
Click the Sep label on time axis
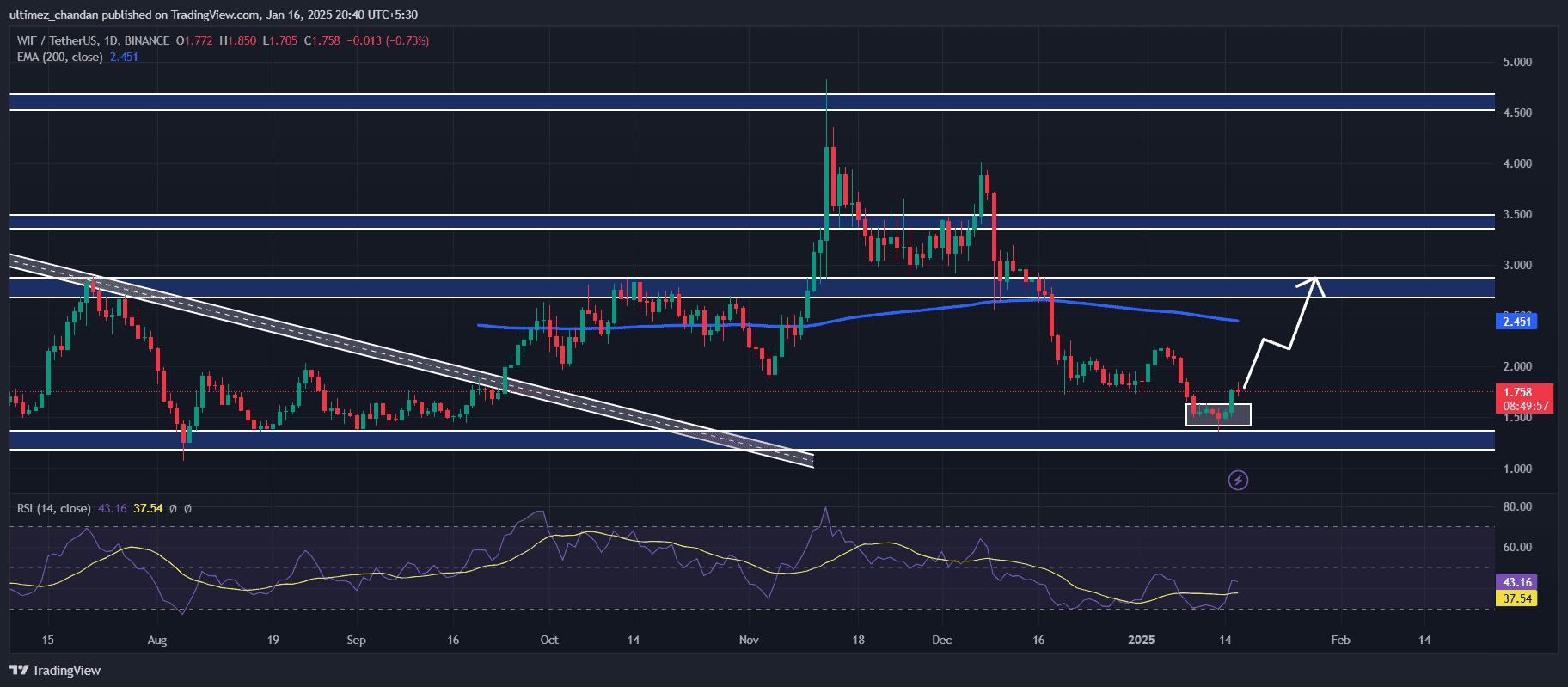point(356,640)
